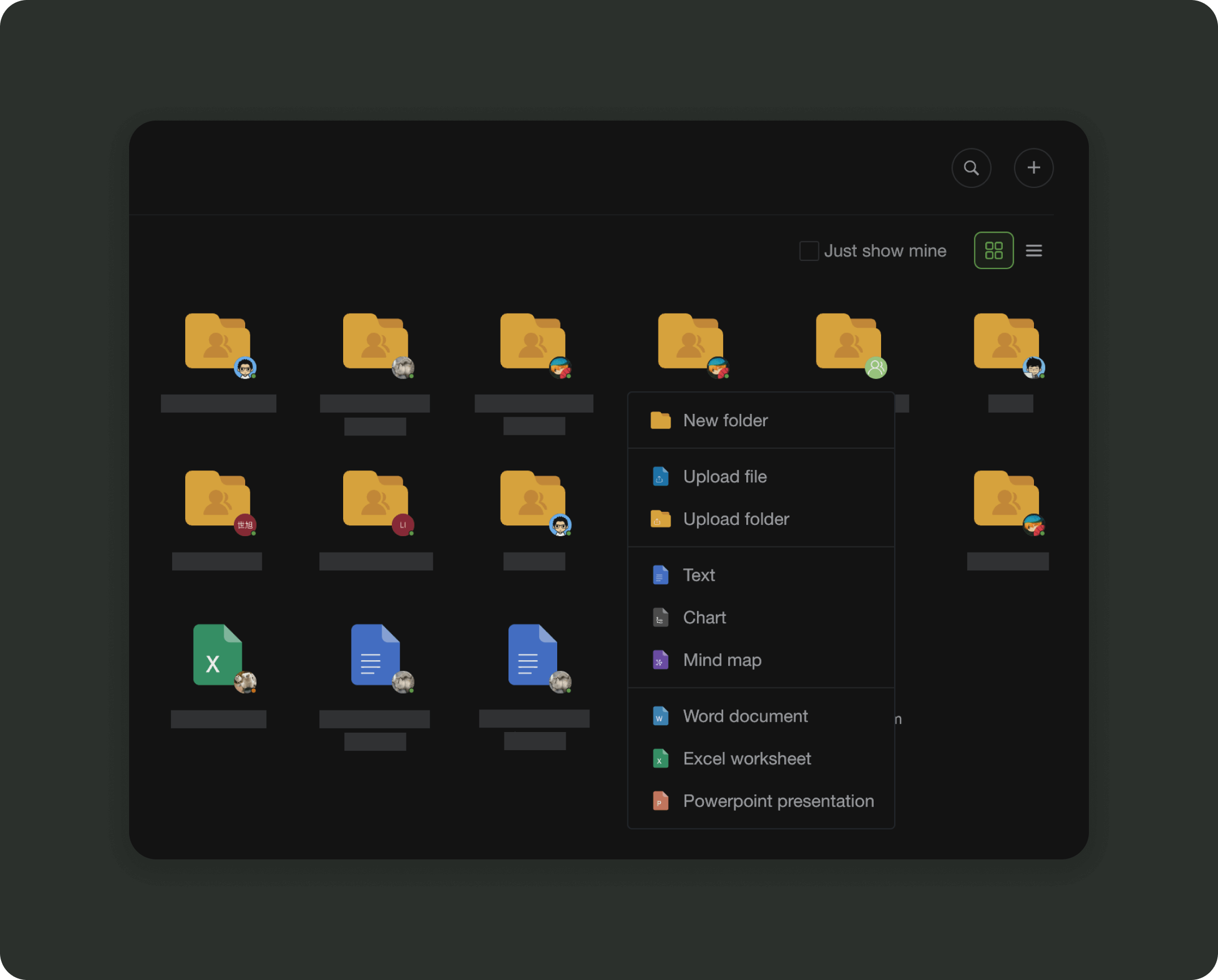Open shared folder with LI avatar badge
The height and width of the screenshot is (980, 1218).
[x=375, y=499]
